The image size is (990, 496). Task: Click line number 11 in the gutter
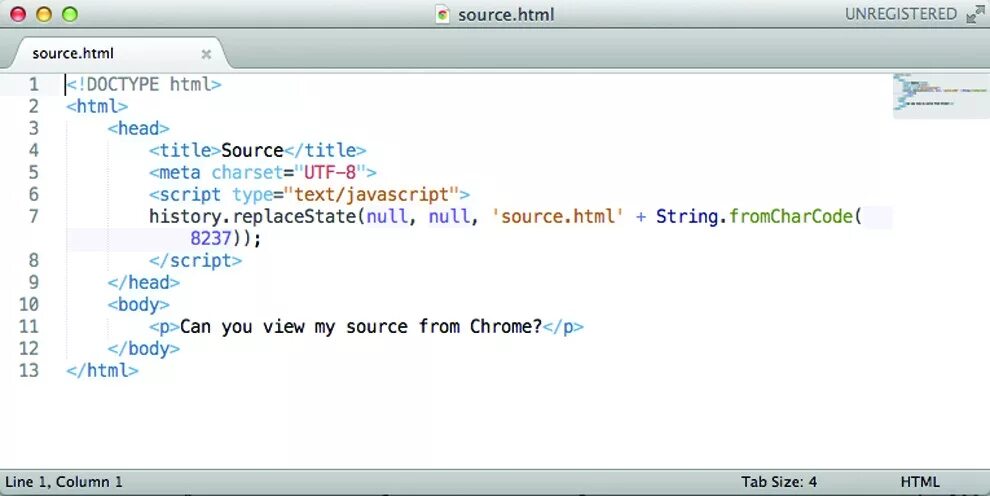(29, 326)
